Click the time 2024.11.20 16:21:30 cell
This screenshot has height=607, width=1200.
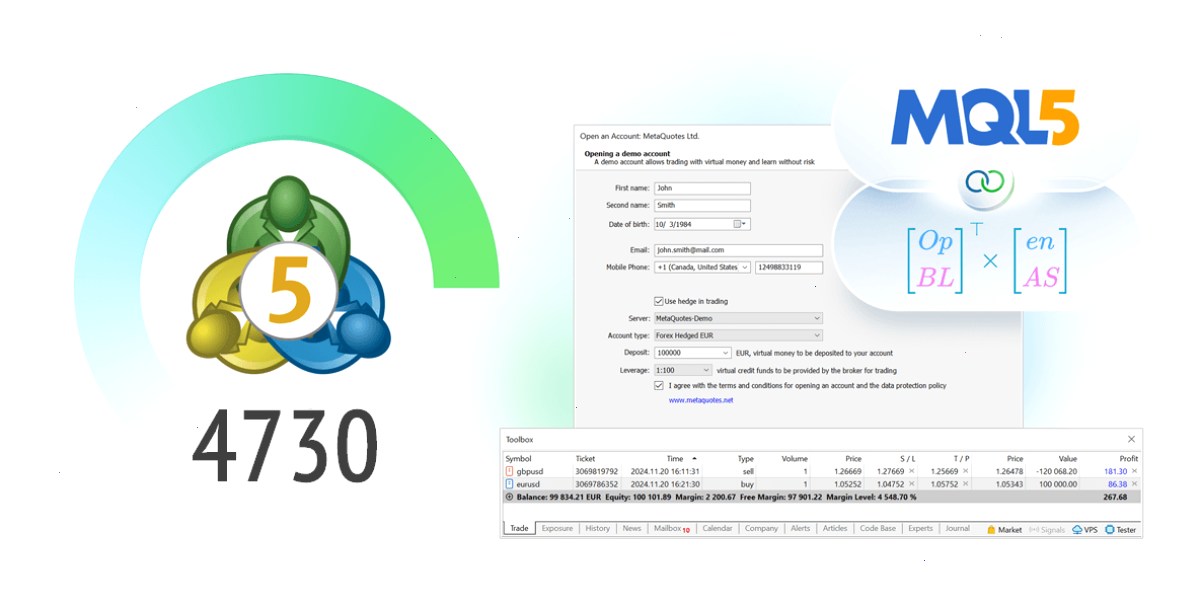pos(664,484)
